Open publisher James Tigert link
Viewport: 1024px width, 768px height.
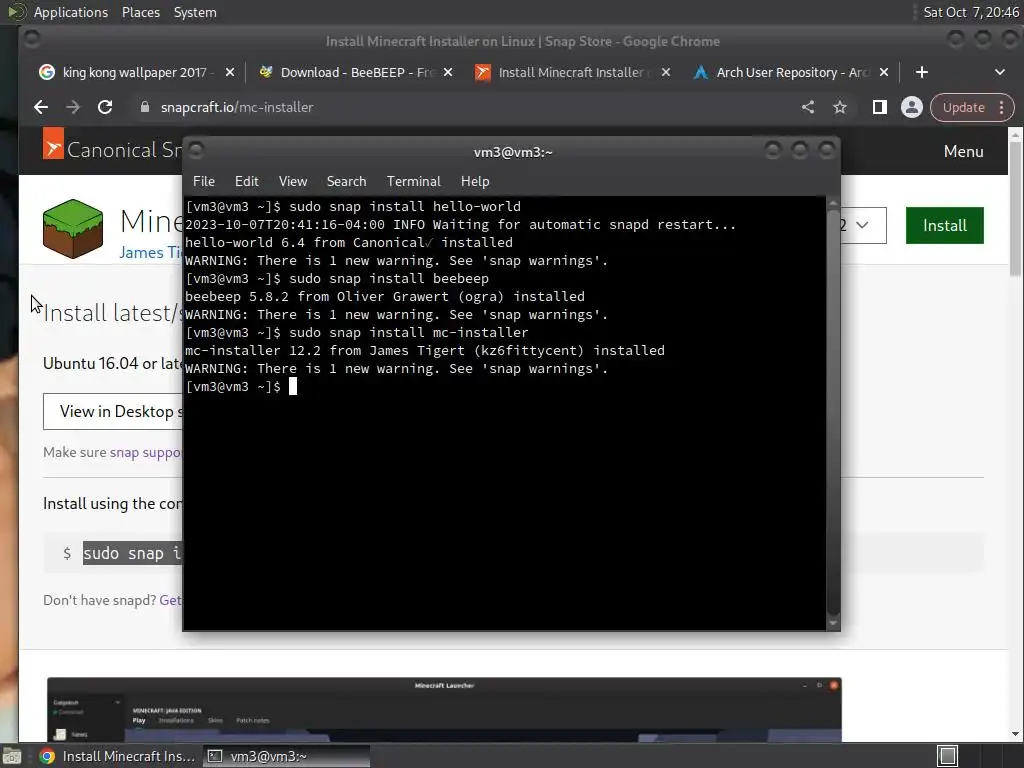(151, 253)
